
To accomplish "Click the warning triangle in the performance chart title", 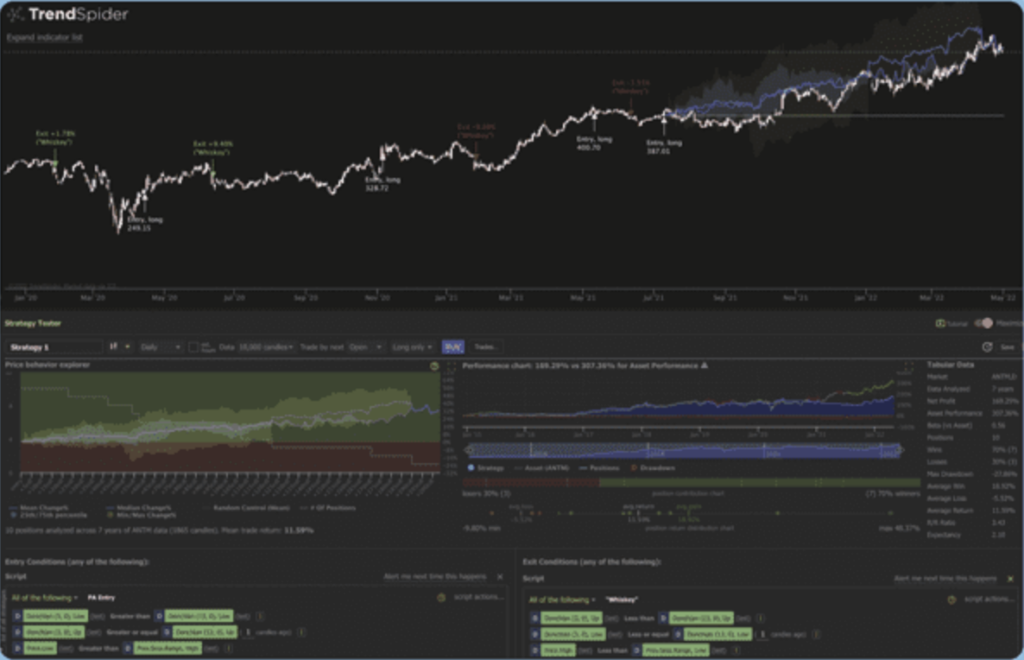I will [703, 366].
